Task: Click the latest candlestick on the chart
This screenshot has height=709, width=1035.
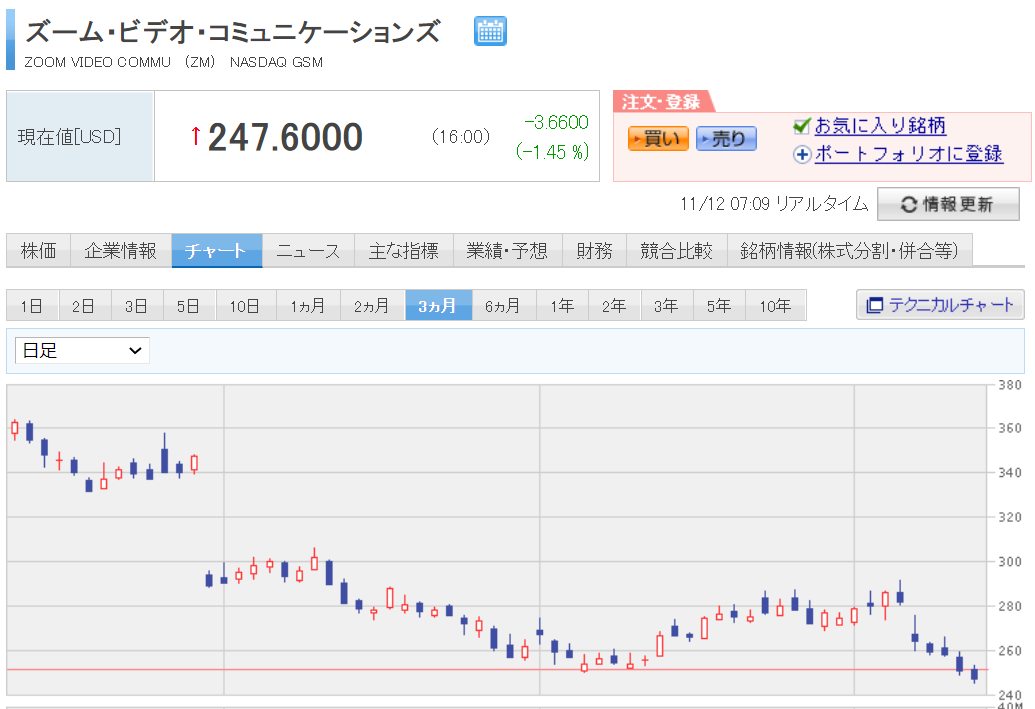Action: coord(974,674)
